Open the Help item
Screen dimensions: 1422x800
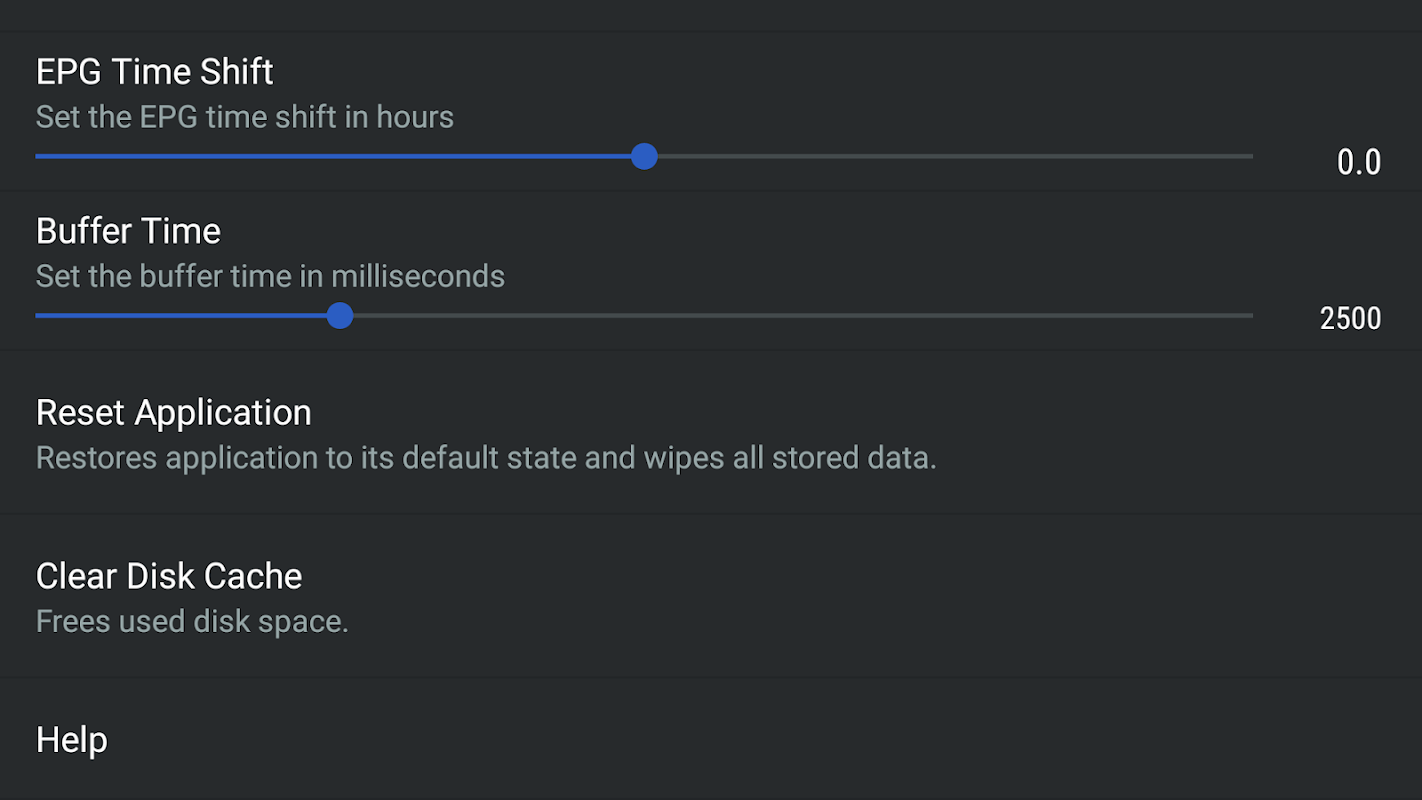point(72,740)
